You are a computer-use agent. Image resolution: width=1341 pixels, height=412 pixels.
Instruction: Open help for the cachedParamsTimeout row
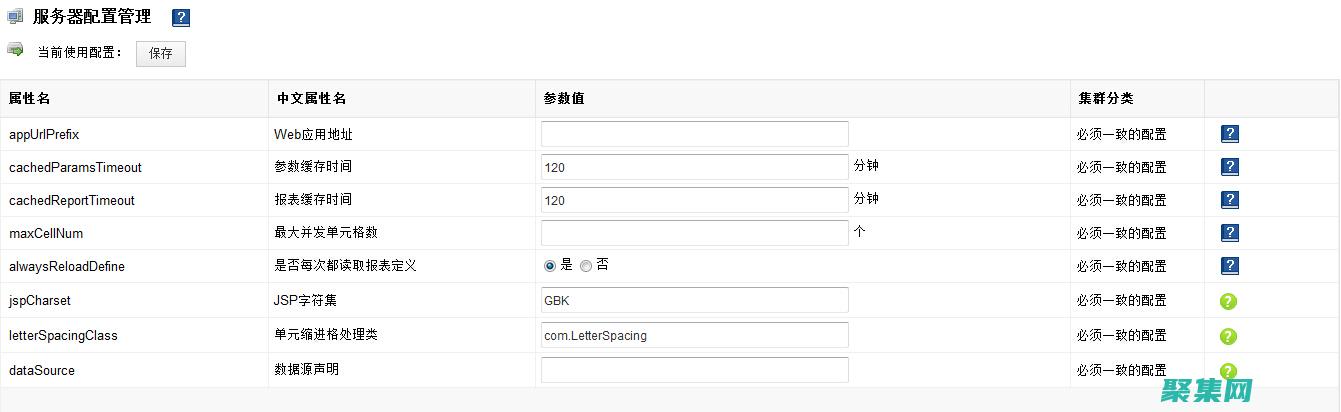click(x=1230, y=167)
